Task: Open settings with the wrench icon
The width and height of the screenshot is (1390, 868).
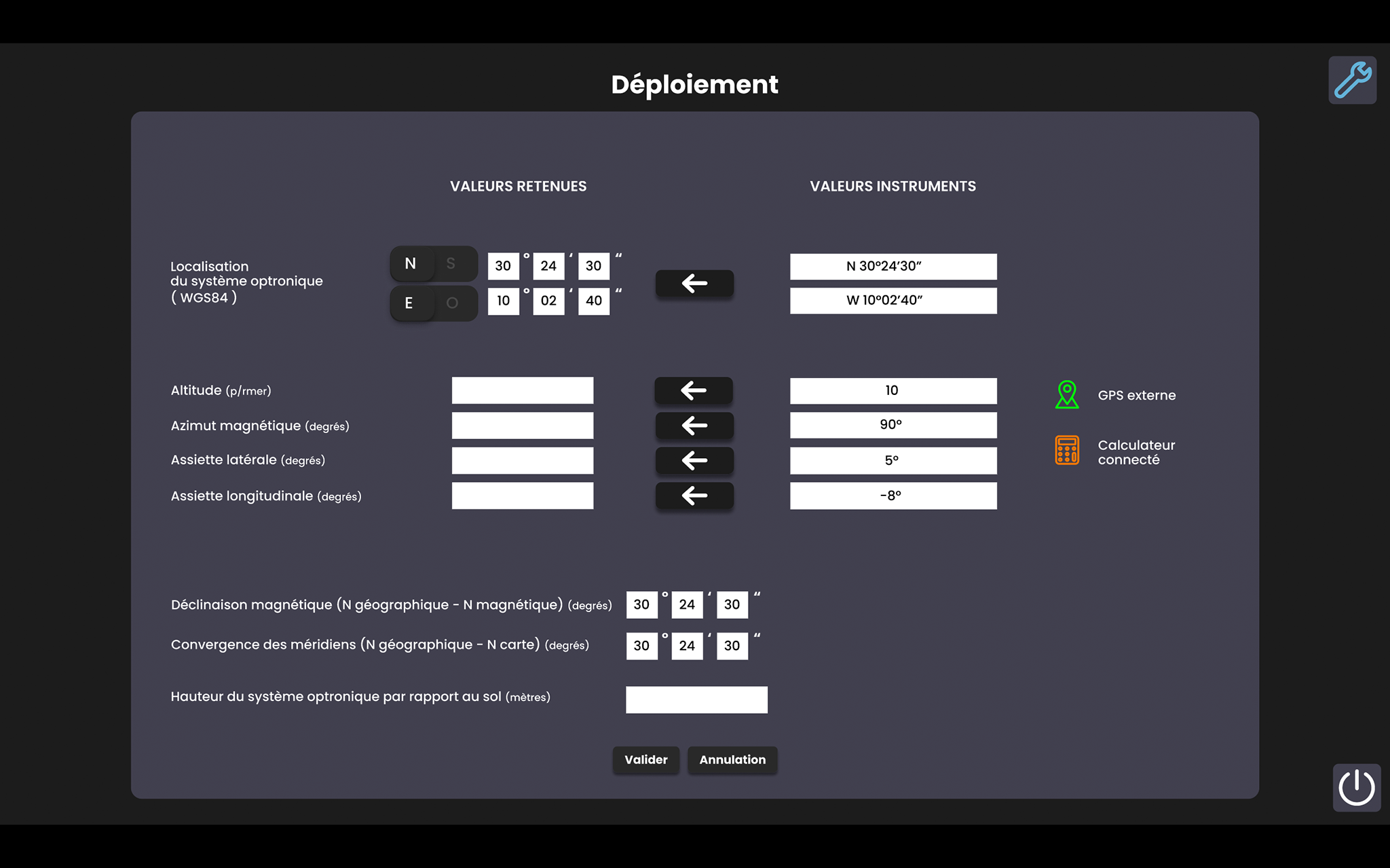Action: tap(1352, 80)
